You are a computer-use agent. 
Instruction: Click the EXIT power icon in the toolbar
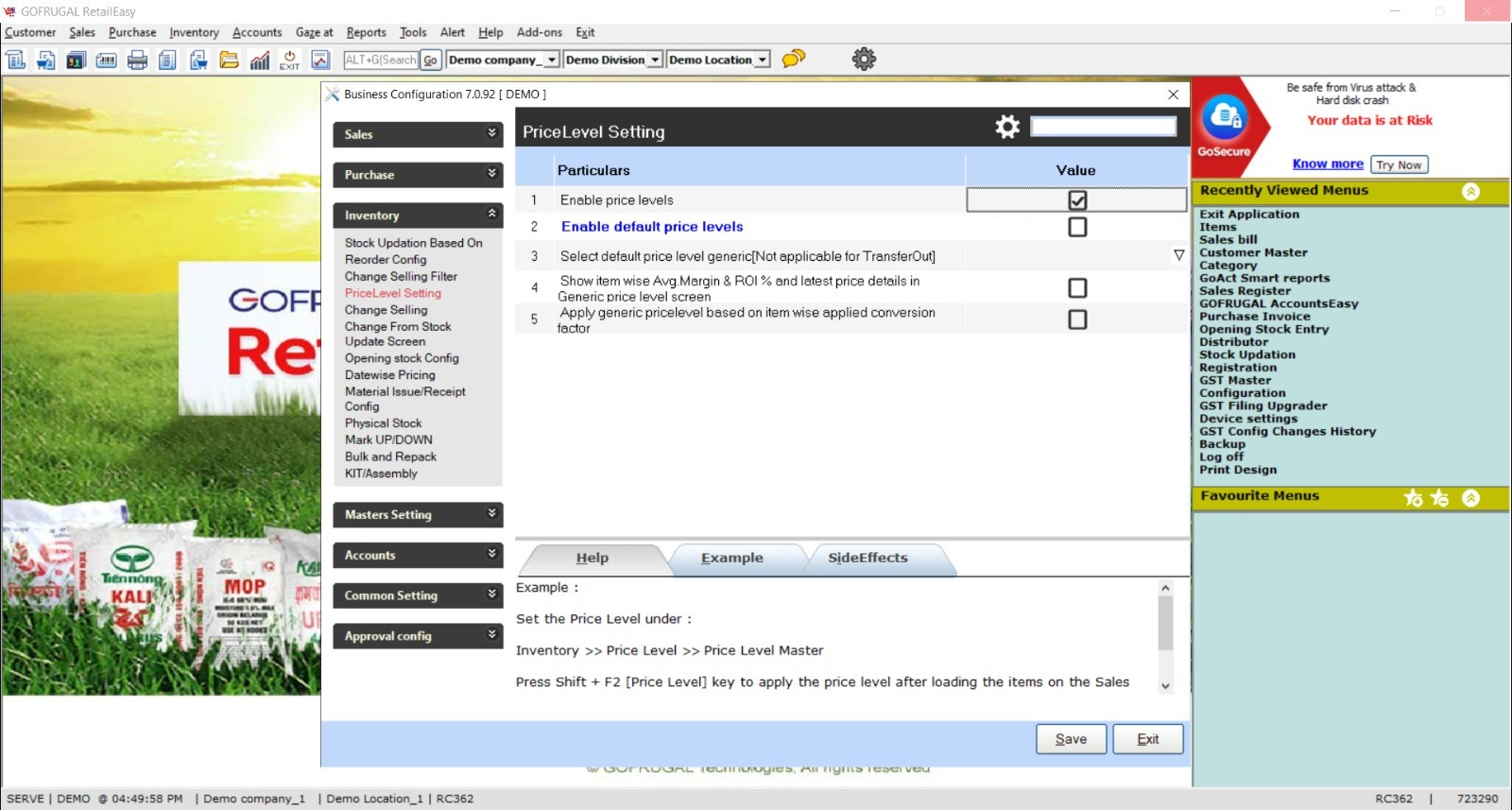pos(289,60)
